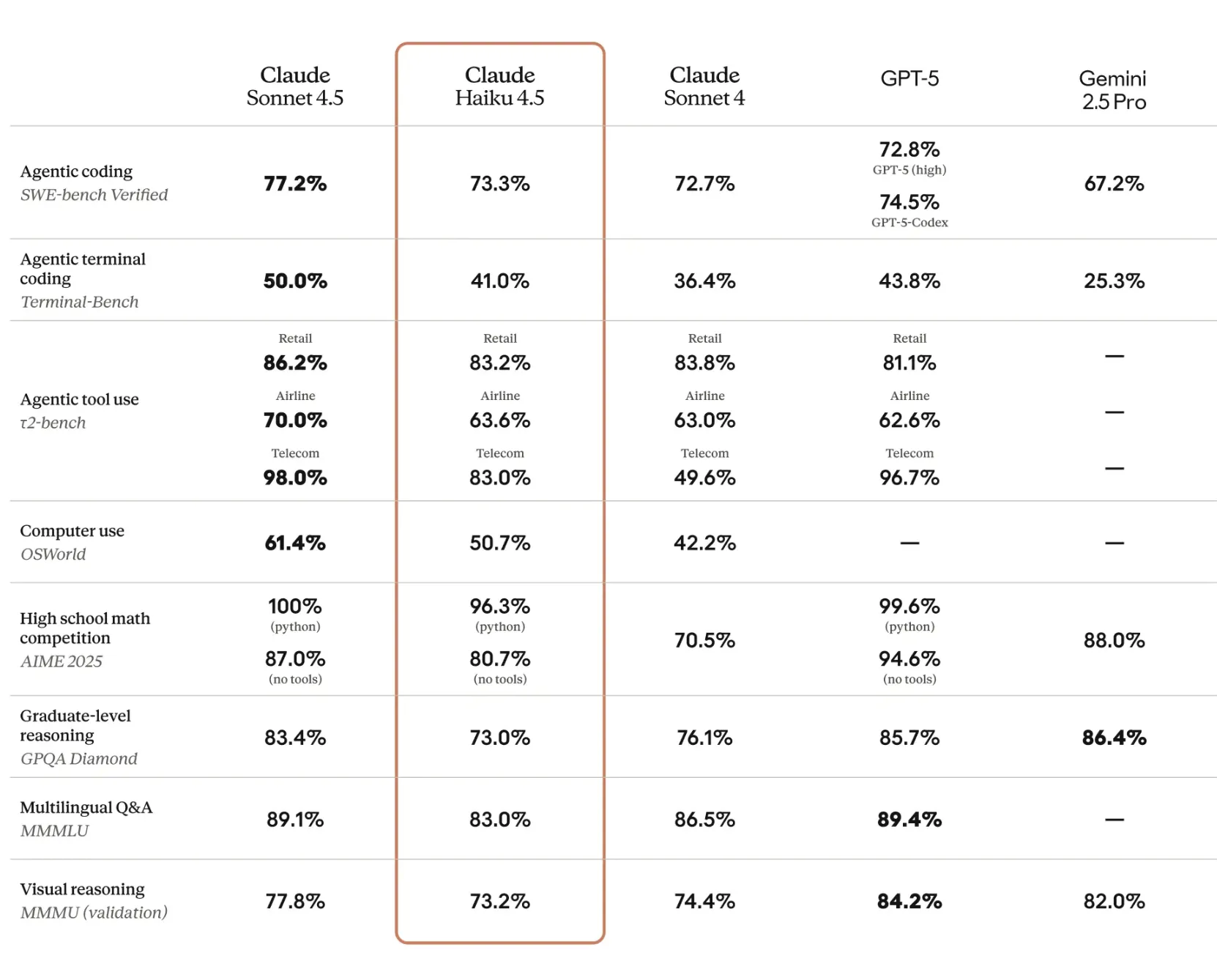Click the Claude Sonnet 4.5 column header
Image resolution: width=1217 pixels, height=980 pixels.
[295, 86]
